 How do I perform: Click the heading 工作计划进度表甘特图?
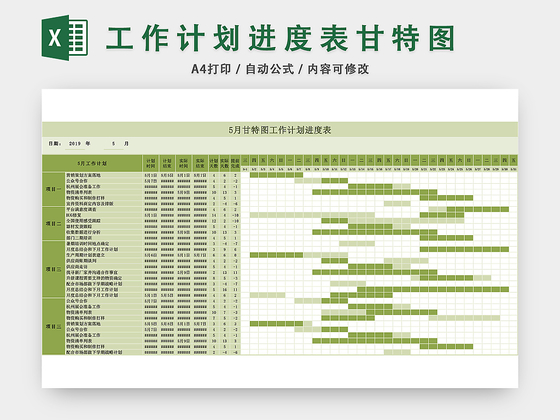click(x=280, y=38)
